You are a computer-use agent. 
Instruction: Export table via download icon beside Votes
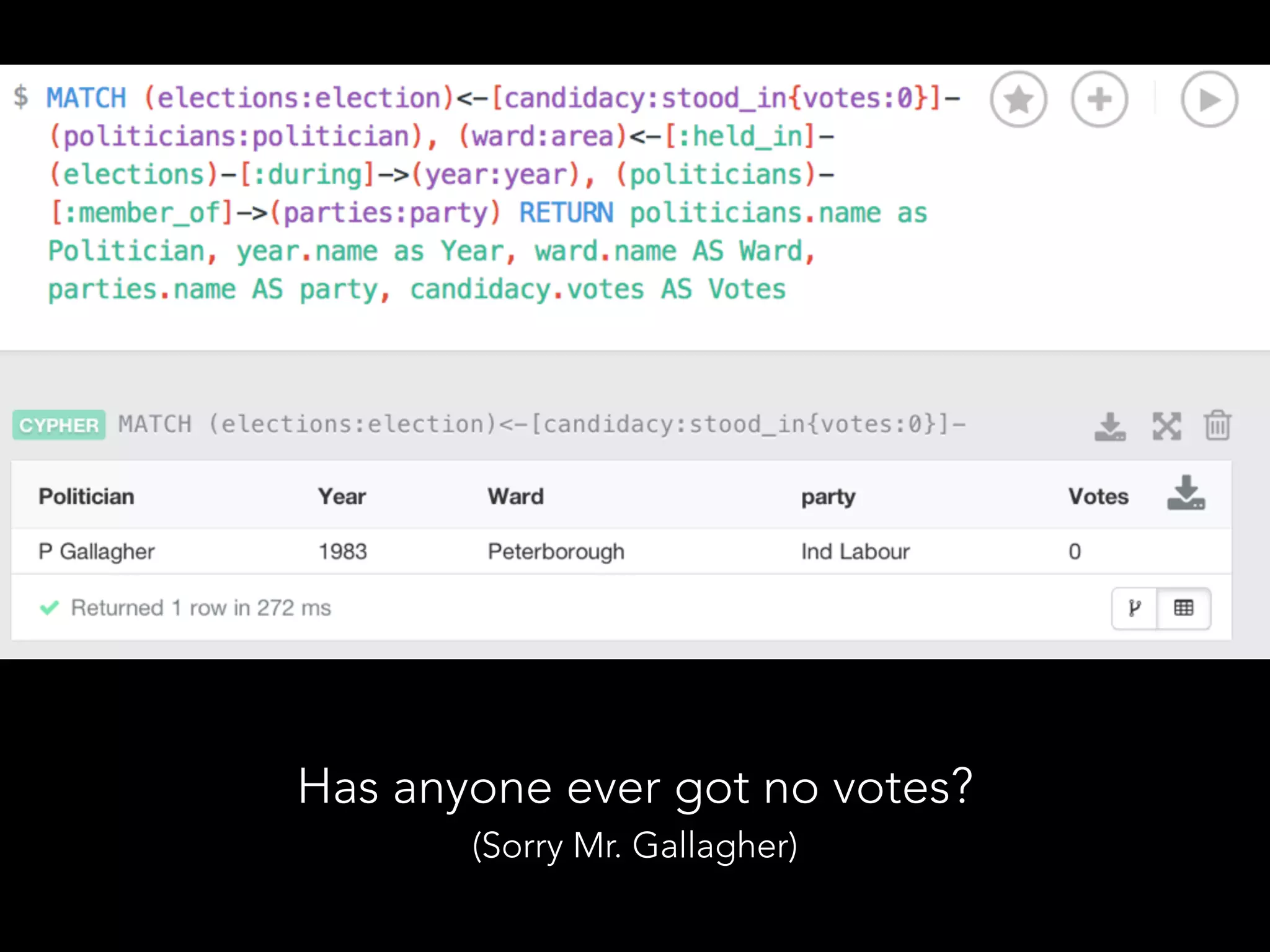(x=1186, y=493)
